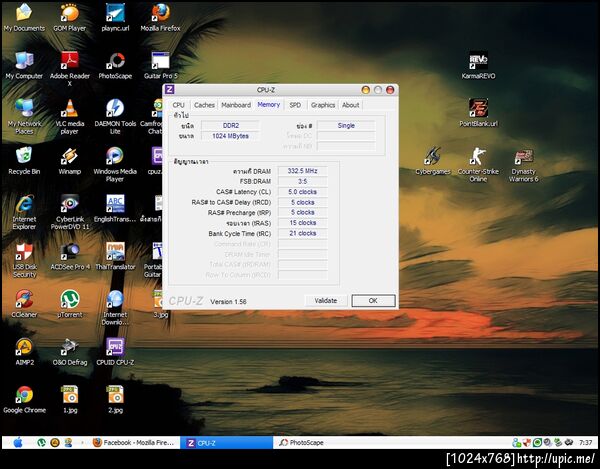Click the FSB:DRAM 3:5 value
The image size is (600, 469).
[x=302, y=181]
